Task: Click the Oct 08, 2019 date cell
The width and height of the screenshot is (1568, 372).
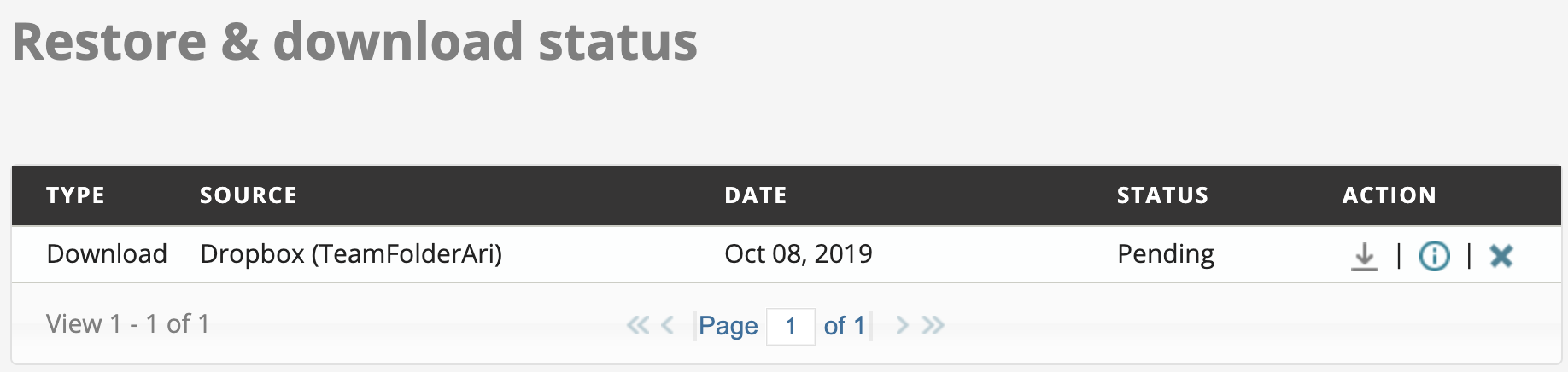Action: tap(798, 254)
